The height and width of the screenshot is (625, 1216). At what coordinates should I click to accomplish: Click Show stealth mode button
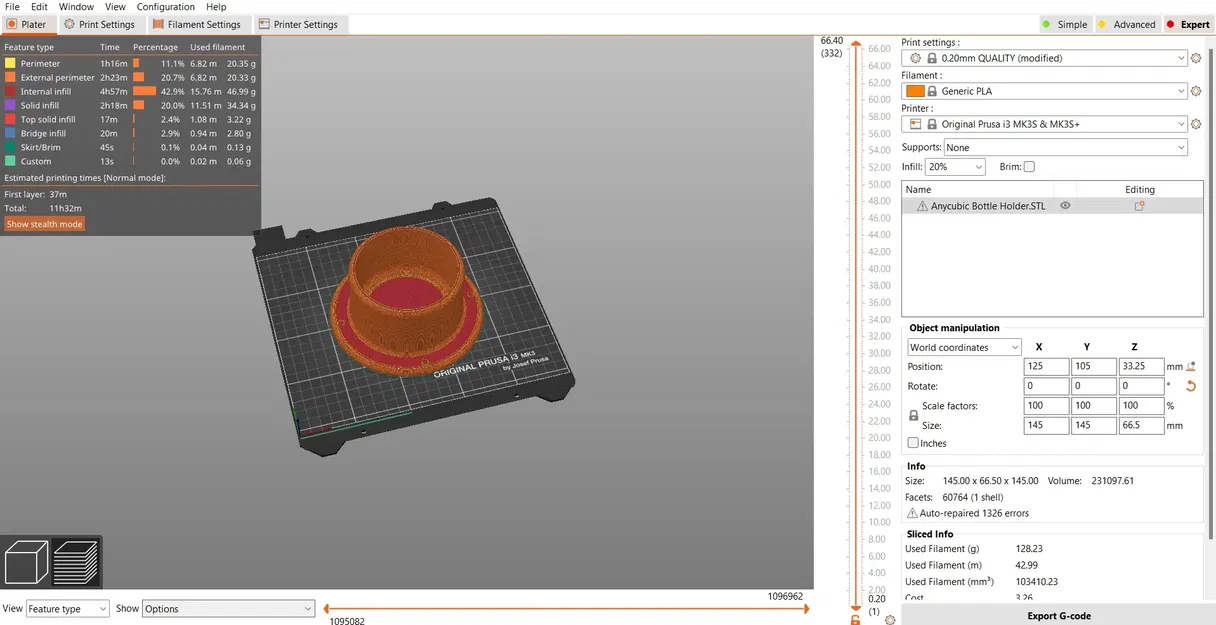click(44, 224)
